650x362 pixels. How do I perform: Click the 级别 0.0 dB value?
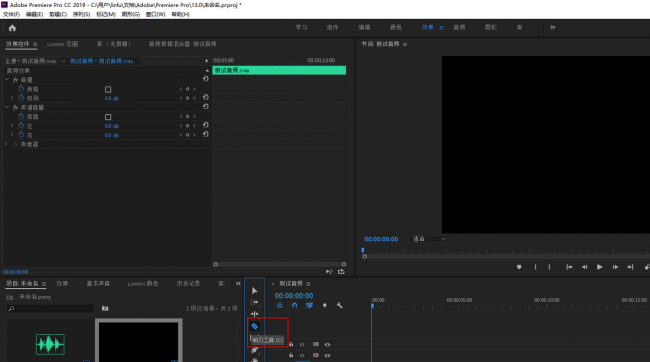tap(112, 98)
